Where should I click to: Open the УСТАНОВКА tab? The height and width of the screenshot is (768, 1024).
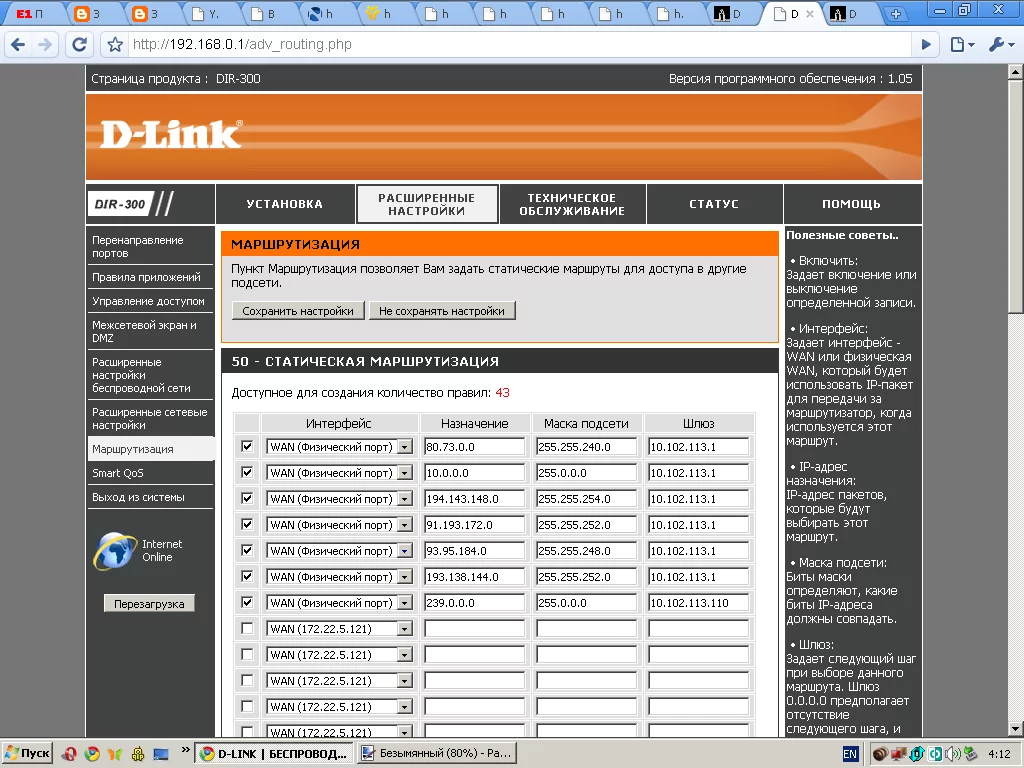285,204
